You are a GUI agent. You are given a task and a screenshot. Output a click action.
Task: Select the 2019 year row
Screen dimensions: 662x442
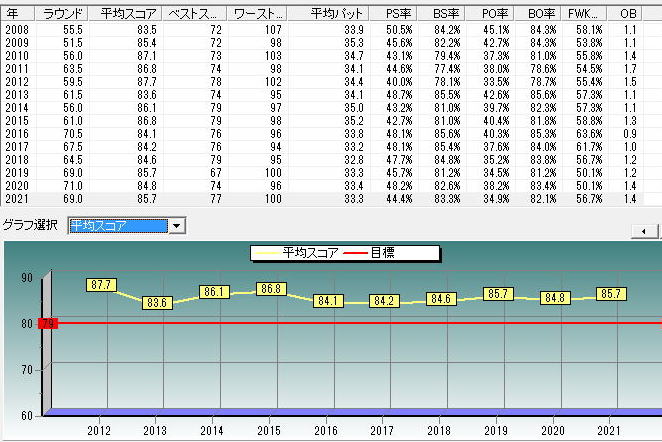321,173
